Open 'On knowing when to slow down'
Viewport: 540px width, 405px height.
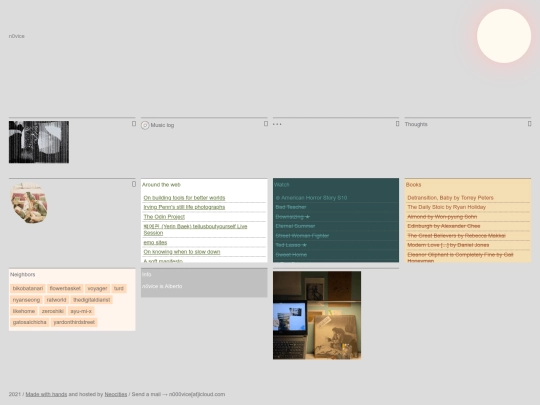[x=182, y=252]
